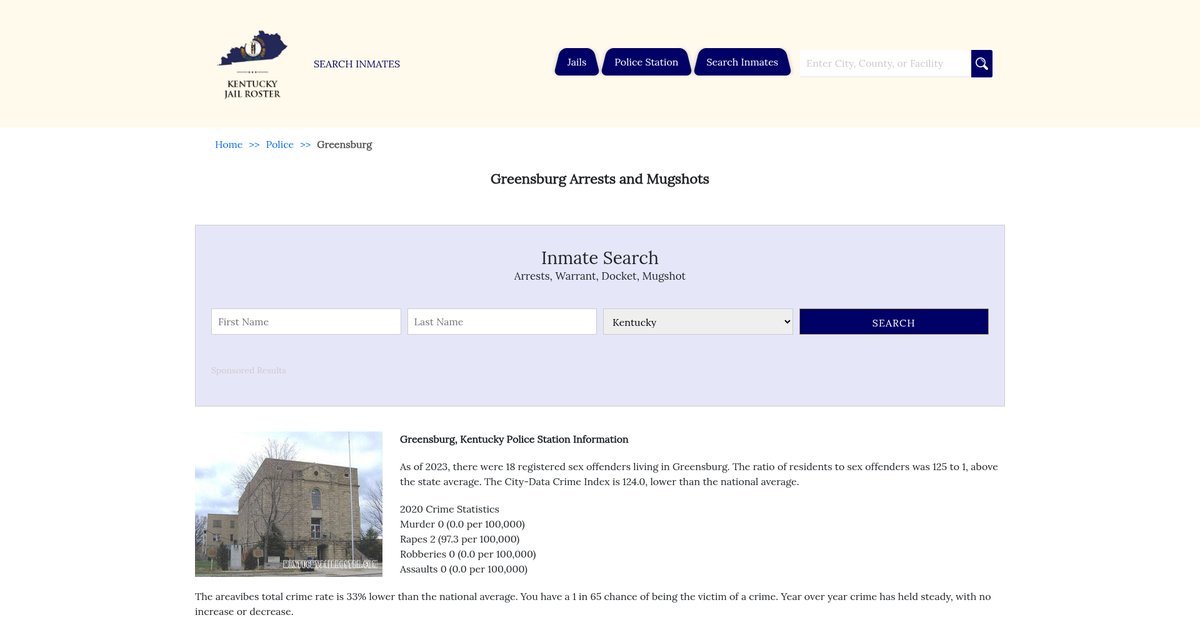Select the Greensburg breadcrumb text
The width and height of the screenshot is (1200, 620).
point(344,145)
